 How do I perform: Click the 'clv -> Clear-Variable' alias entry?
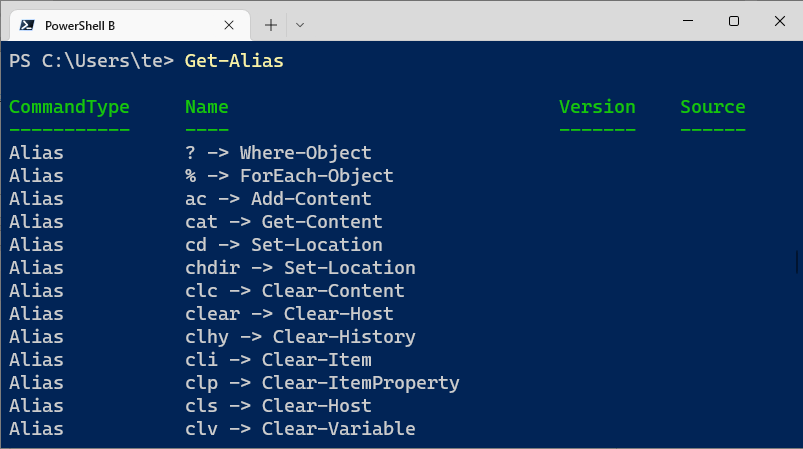[300, 429]
